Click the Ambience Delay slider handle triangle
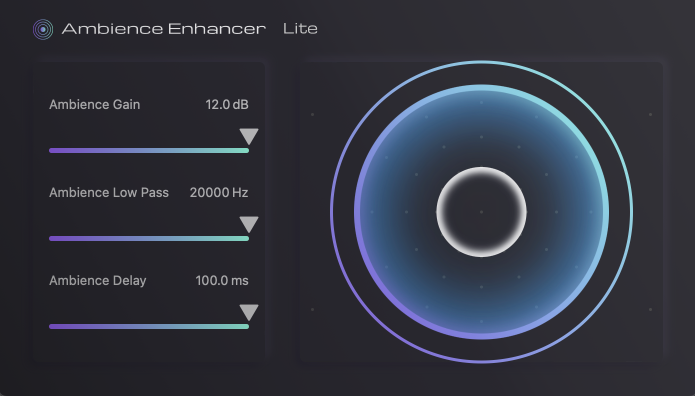The height and width of the screenshot is (396, 695). (x=249, y=312)
